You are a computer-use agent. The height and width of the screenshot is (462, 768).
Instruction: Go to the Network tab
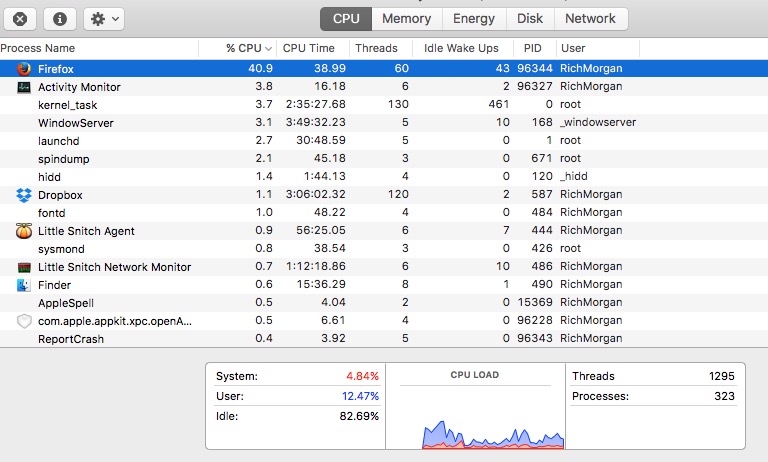coord(590,19)
